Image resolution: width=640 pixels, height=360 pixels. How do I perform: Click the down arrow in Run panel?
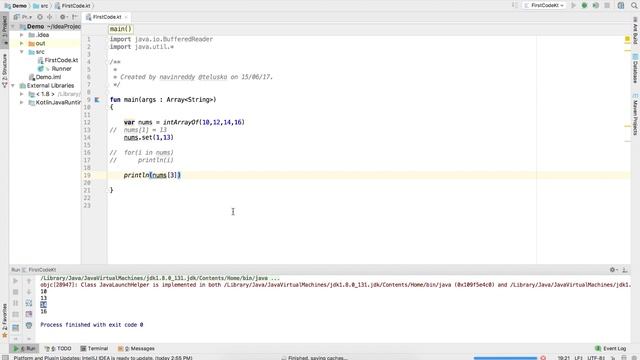click(x=29, y=292)
